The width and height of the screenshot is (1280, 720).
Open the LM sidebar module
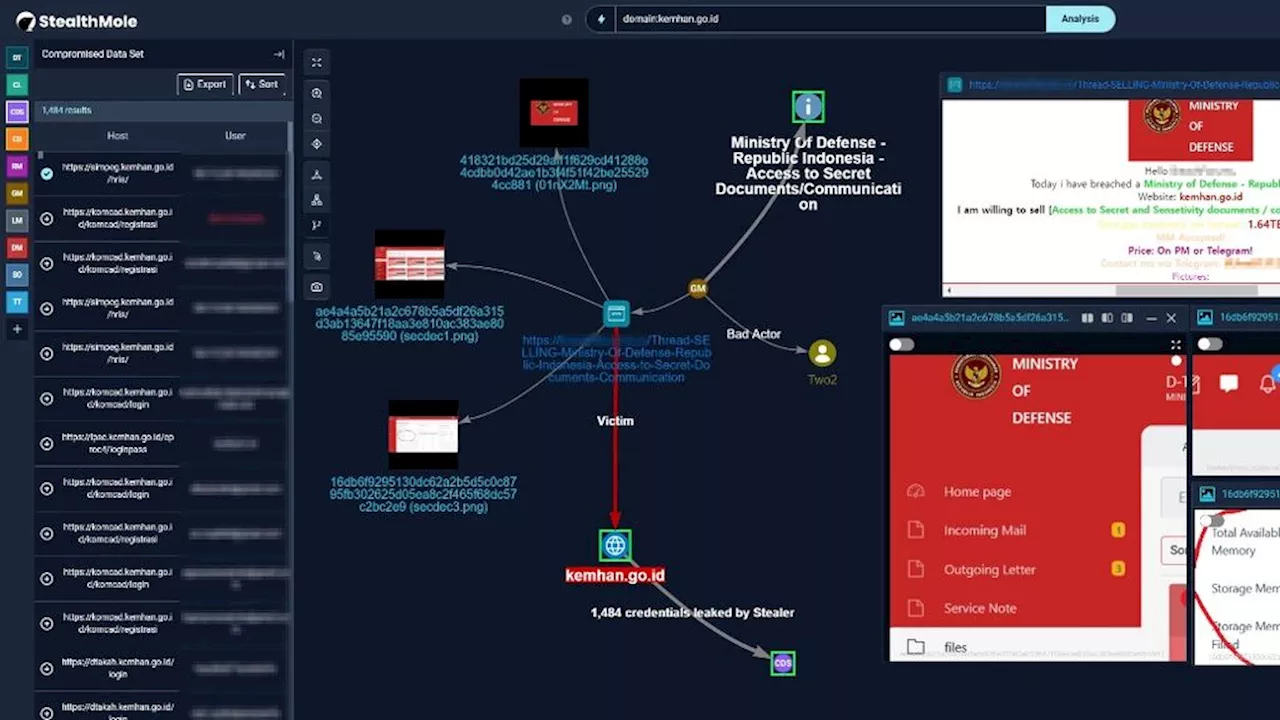[x=16, y=220]
